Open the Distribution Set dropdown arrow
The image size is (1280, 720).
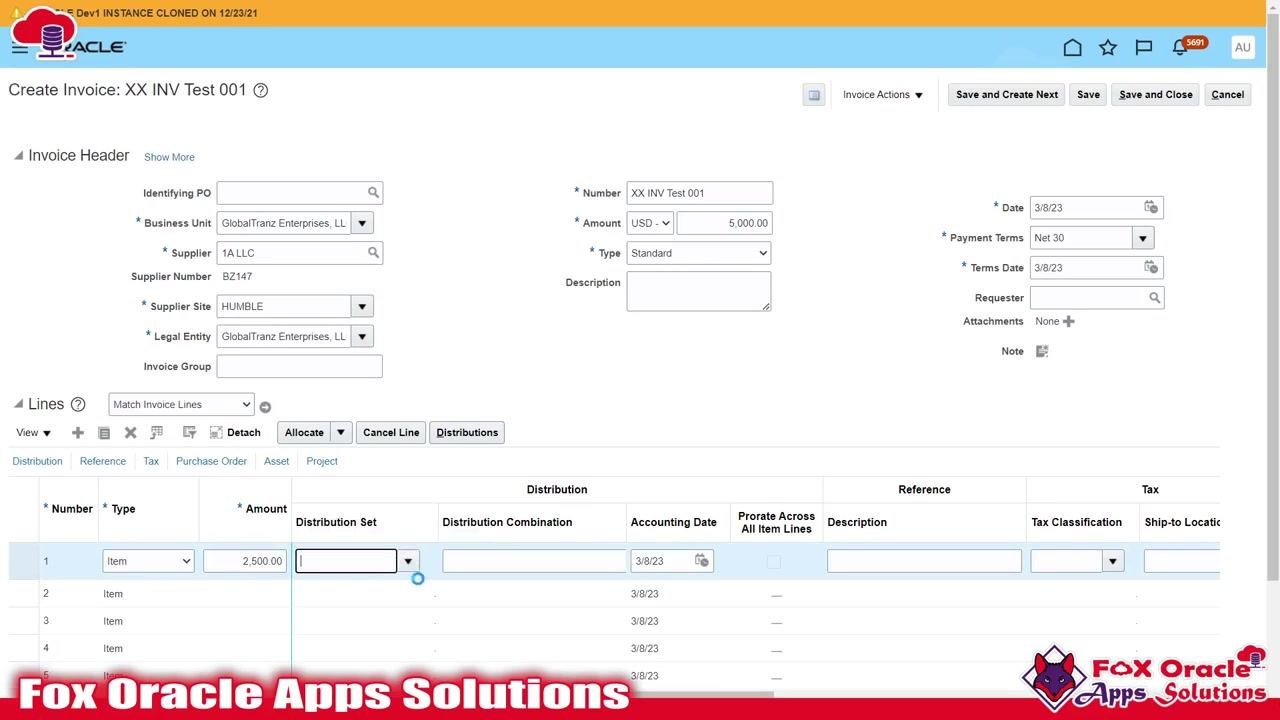point(408,561)
